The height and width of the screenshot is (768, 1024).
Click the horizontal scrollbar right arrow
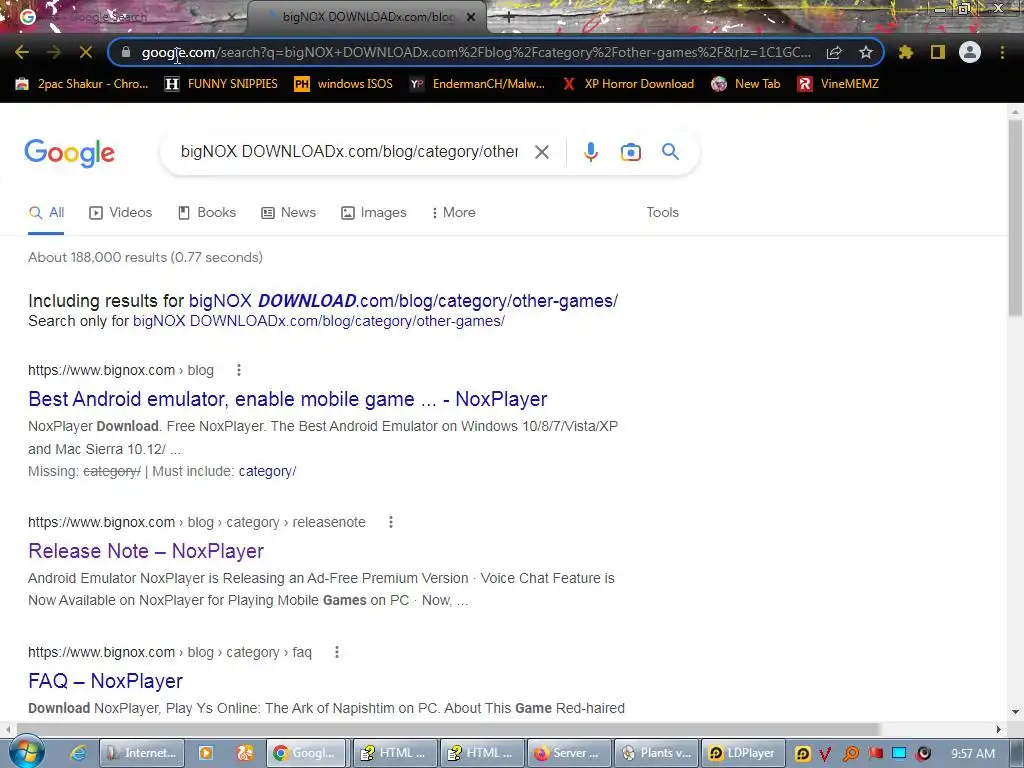[999, 729]
